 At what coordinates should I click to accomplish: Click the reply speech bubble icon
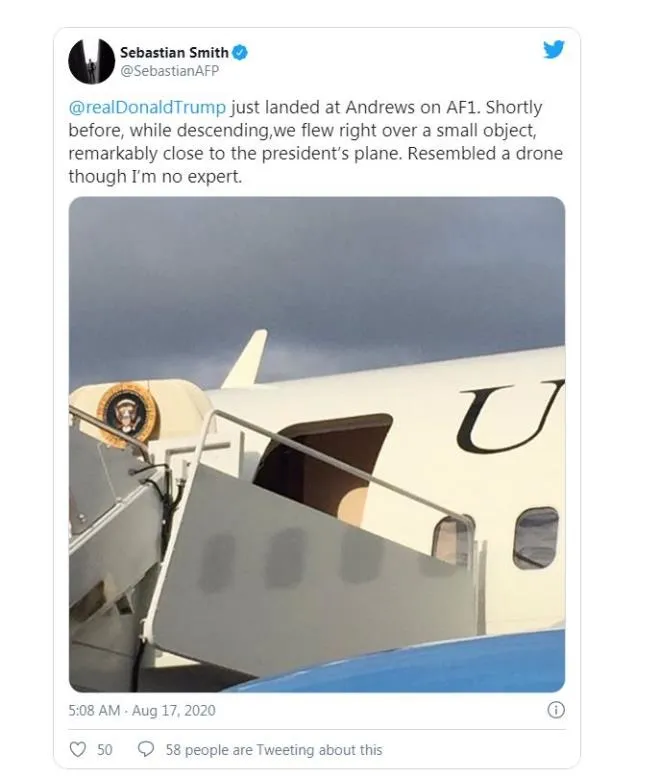tap(145, 749)
